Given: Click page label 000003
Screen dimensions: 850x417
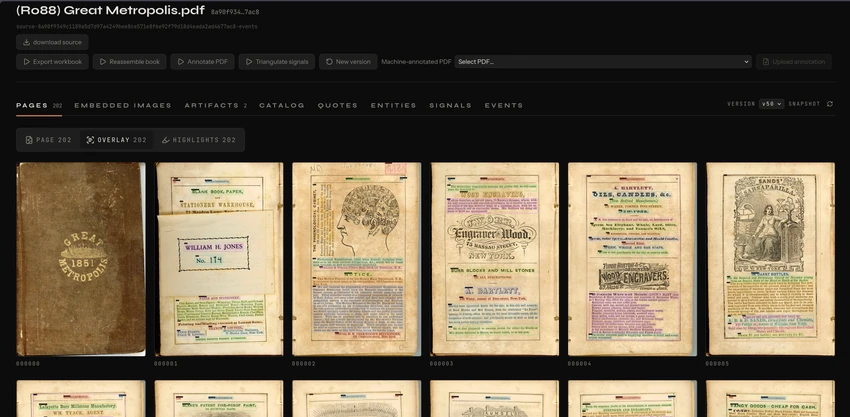Looking at the screenshot, I should coord(441,364).
